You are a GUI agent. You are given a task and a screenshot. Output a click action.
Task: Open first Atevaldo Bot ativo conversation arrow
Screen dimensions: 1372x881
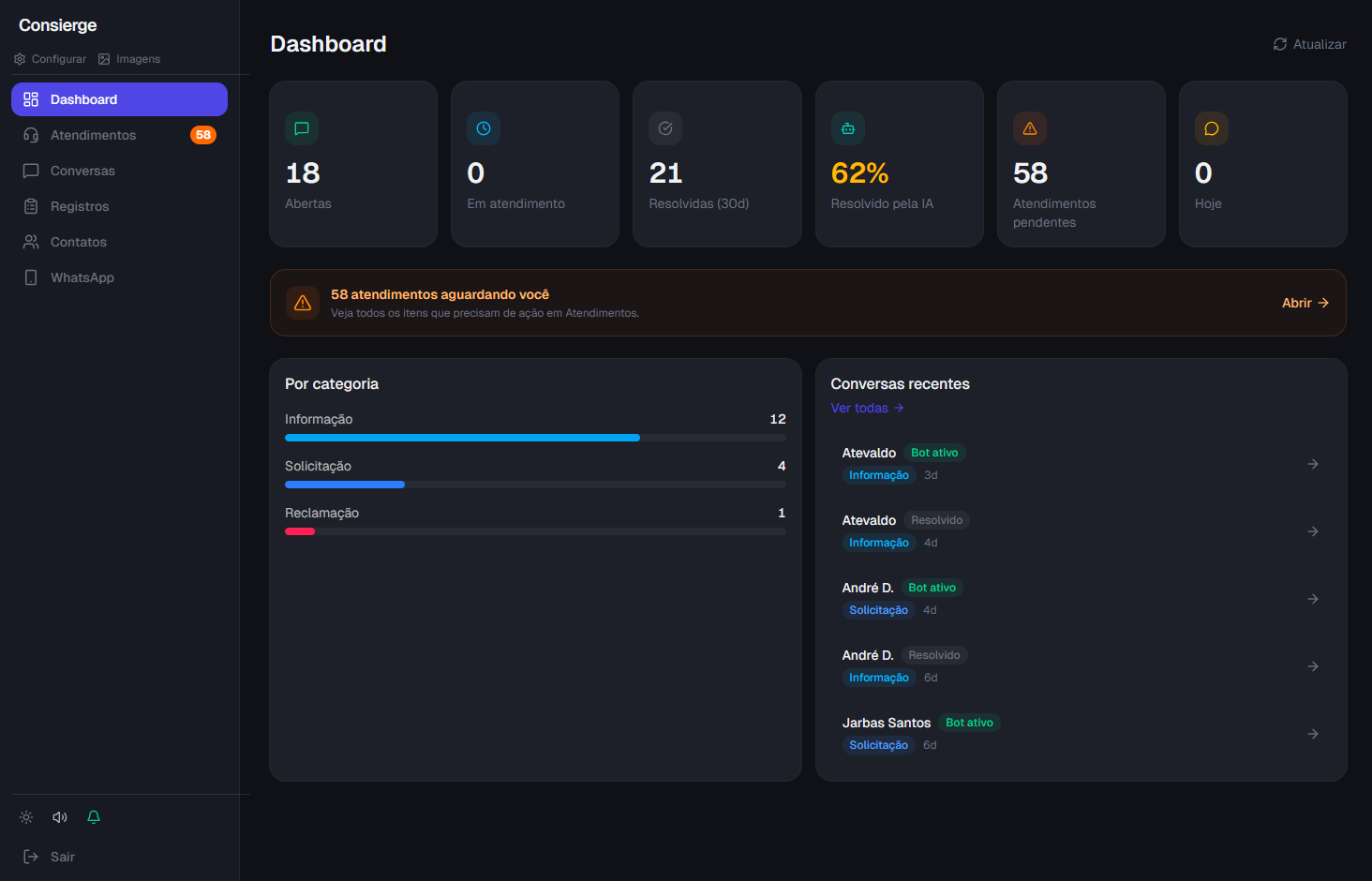click(x=1313, y=464)
